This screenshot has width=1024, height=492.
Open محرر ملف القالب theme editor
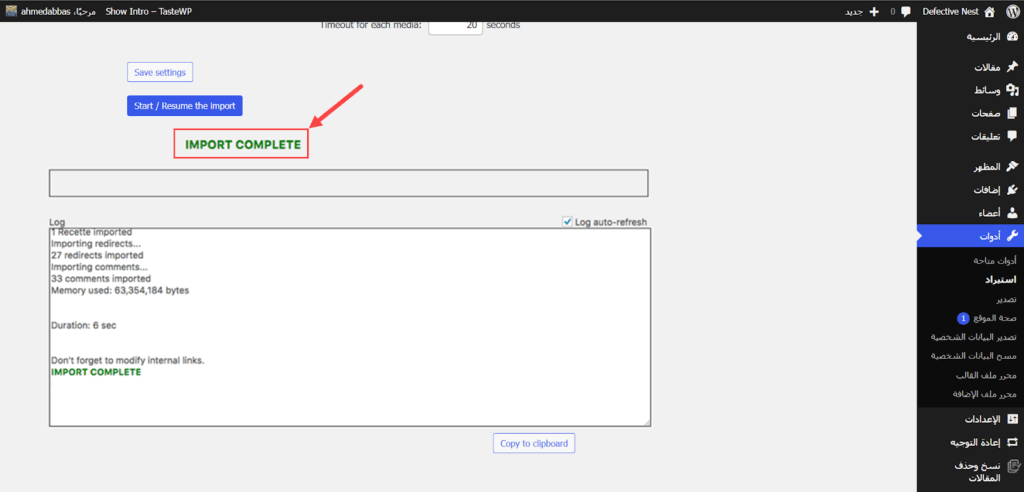coord(986,375)
